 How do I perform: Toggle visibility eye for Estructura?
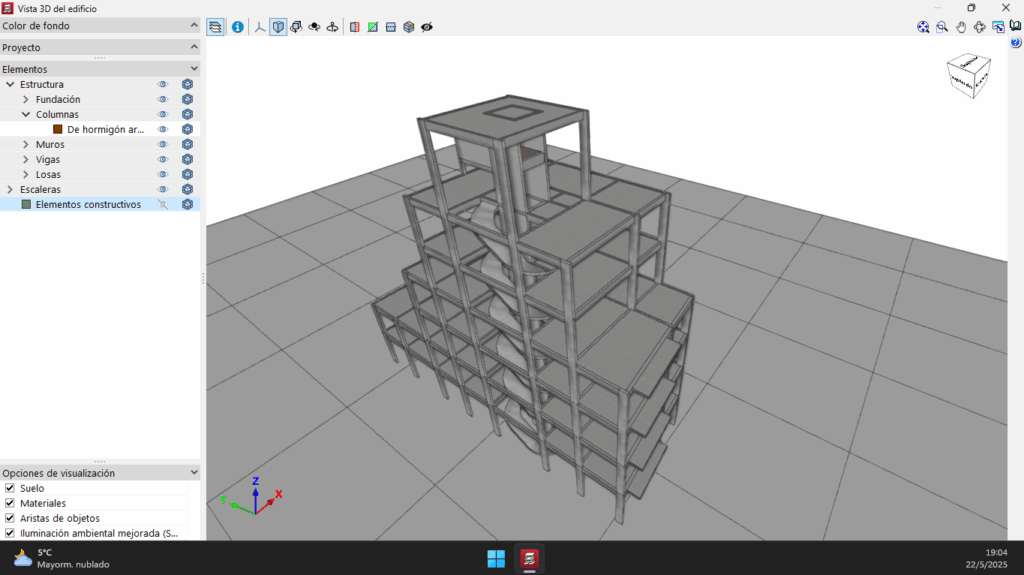click(x=163, y=84)
